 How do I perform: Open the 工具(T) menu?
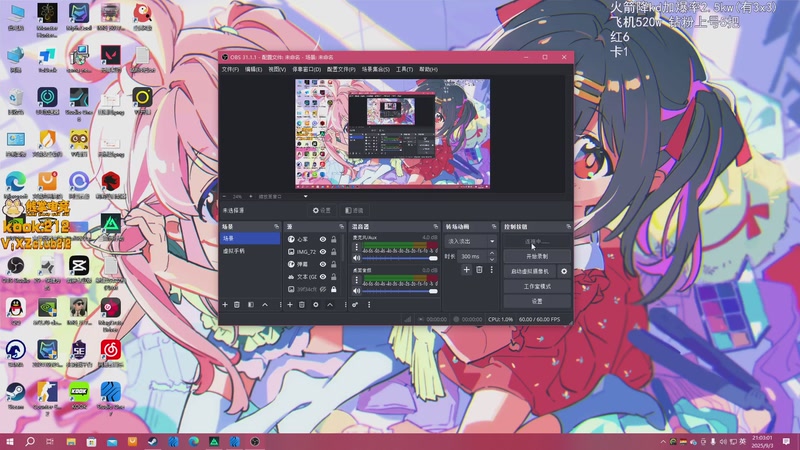404,69
